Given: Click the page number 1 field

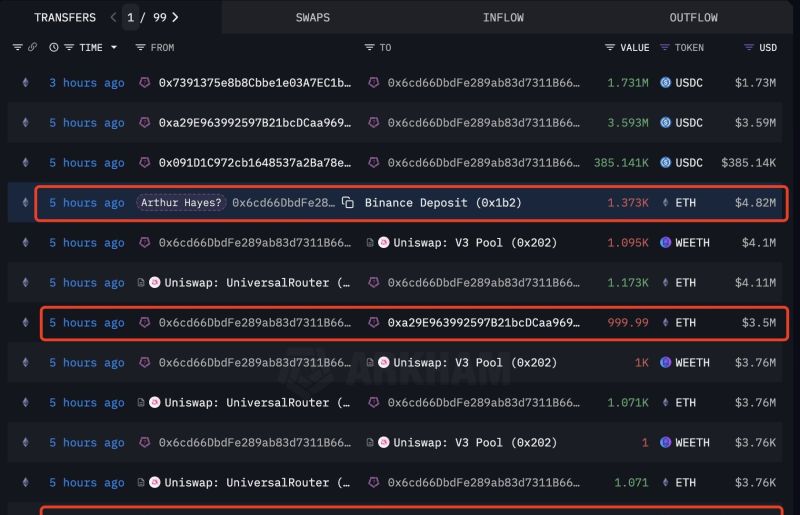Looking at the screenshot, I should click(131, 17).
